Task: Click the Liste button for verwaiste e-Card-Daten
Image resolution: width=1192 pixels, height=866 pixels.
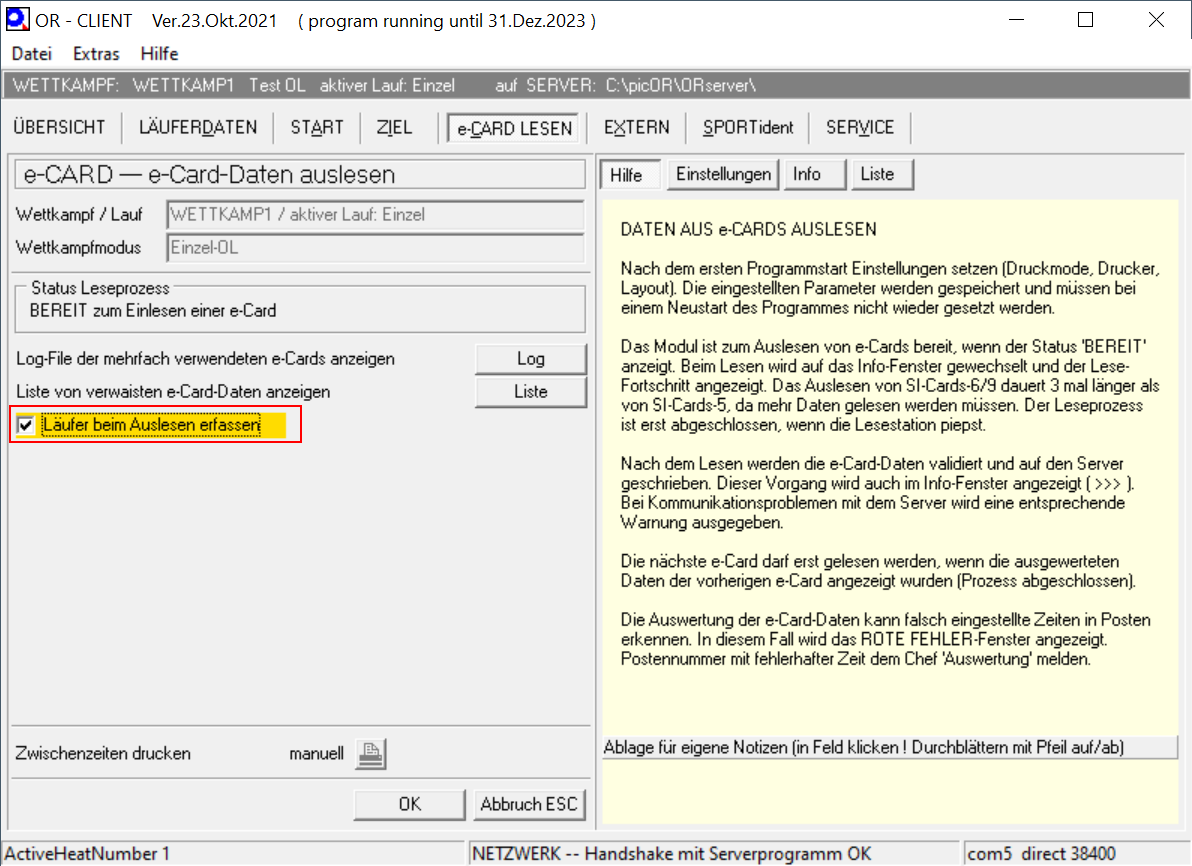Action: (530, 392)
